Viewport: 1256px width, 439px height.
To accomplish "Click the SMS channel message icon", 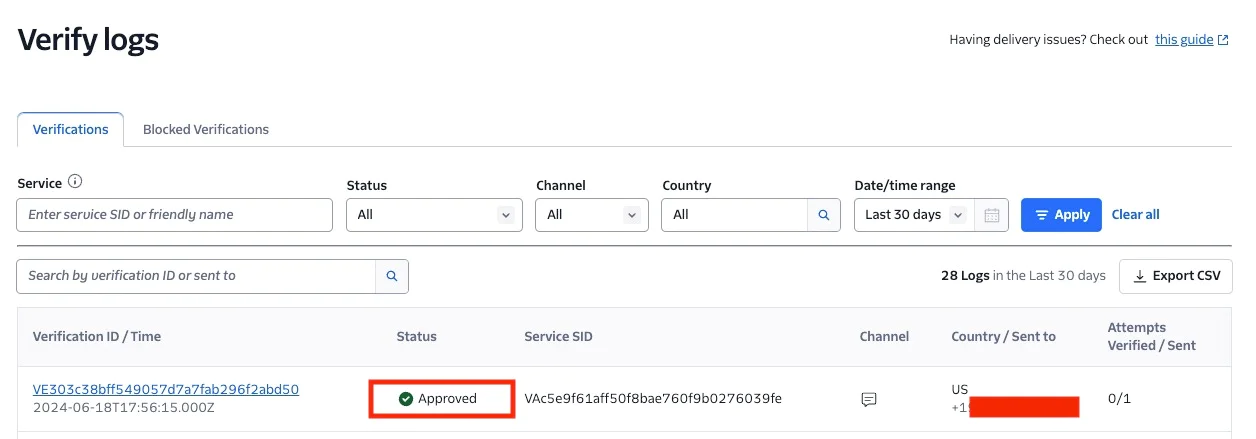I will [869, 399].
